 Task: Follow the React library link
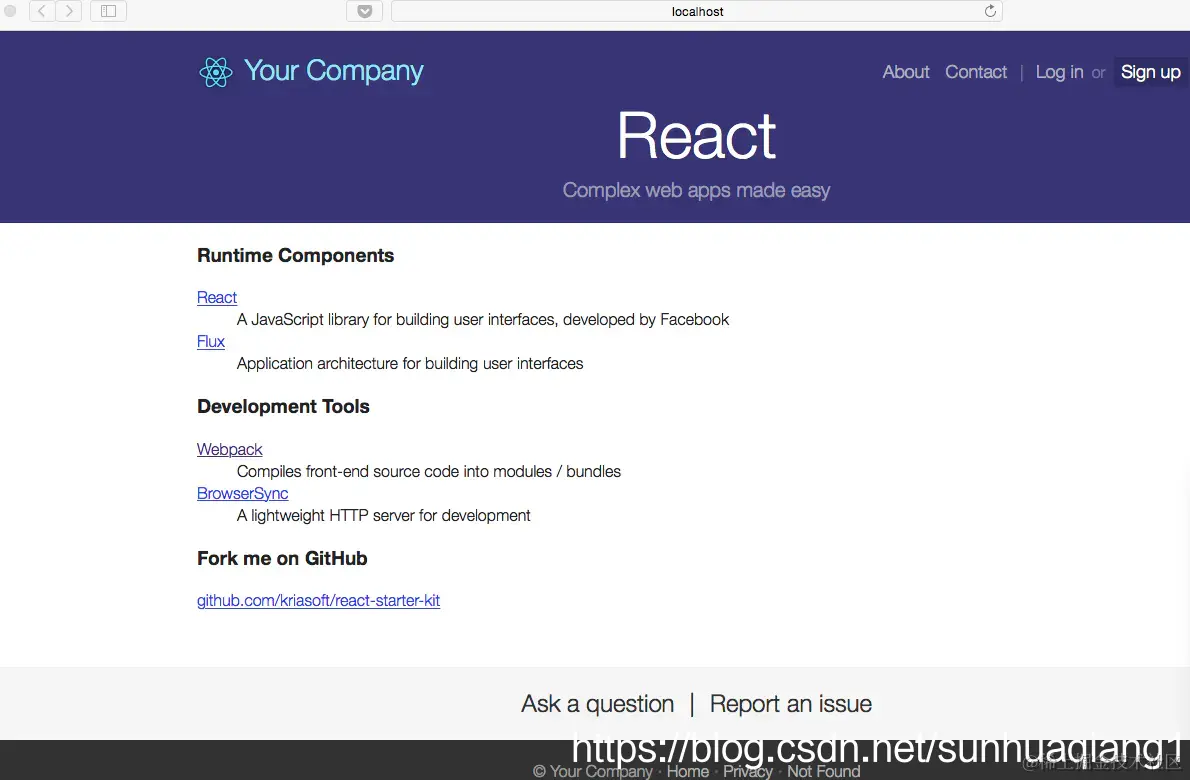[x=217, y=297]
